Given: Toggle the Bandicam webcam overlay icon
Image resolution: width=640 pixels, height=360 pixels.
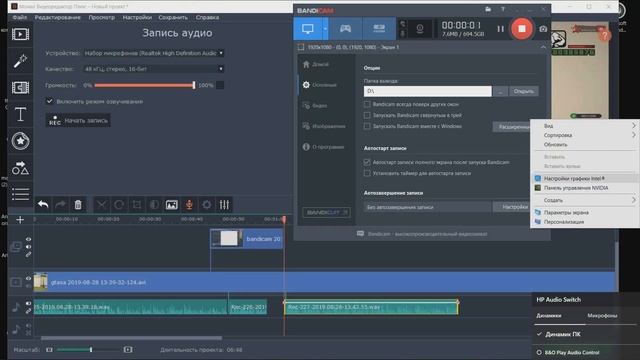Looking at the screenshot, I should [420, 29].
